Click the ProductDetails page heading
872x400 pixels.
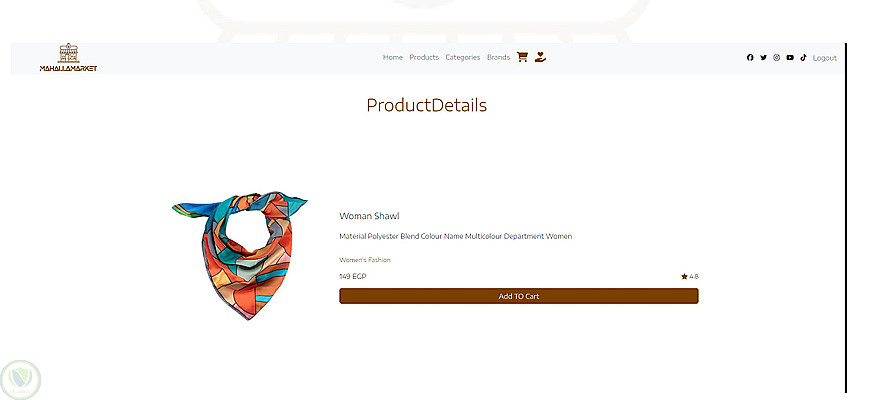pos(427,105)
